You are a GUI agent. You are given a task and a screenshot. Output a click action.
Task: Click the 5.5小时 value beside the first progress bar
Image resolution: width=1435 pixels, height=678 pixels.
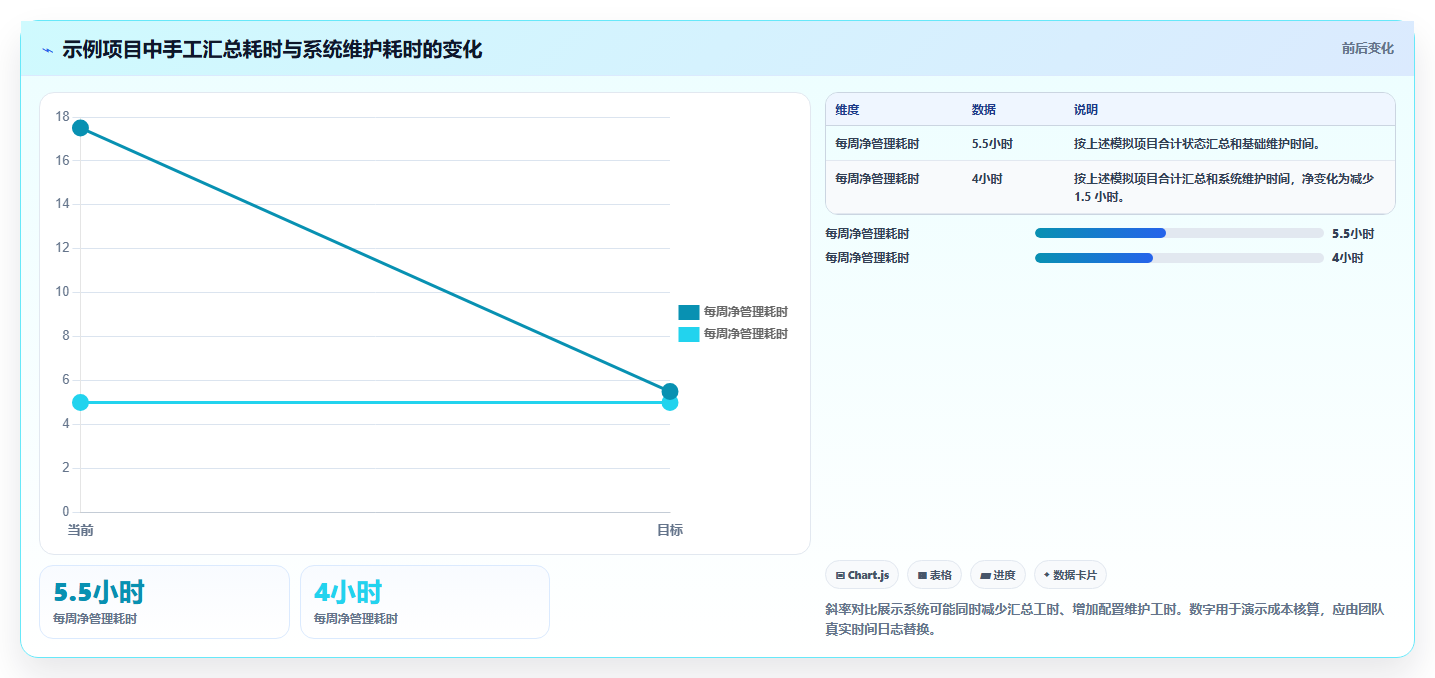coord(1353,234)
